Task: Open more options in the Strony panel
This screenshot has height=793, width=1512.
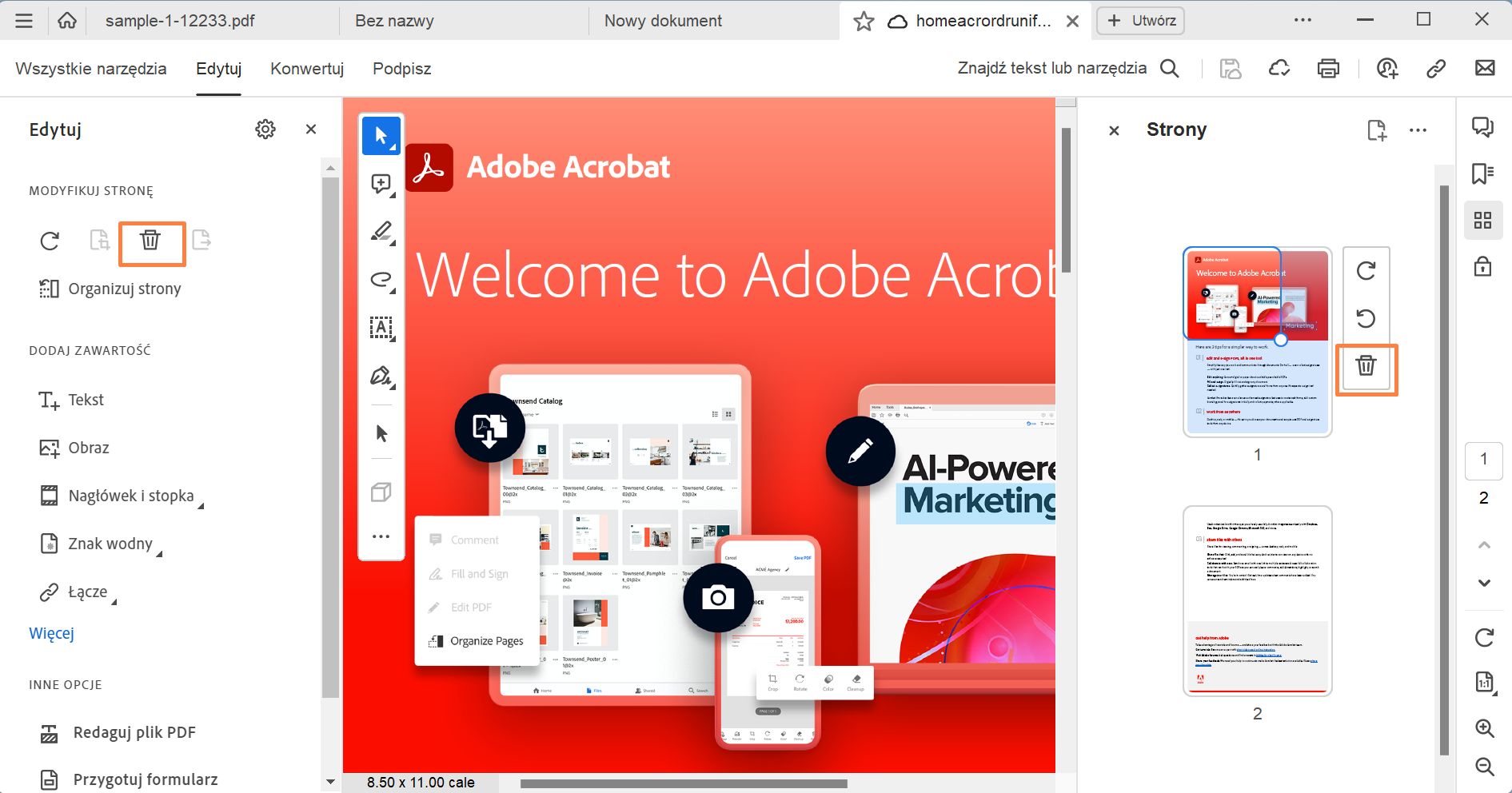Action: coord(1418,130)
